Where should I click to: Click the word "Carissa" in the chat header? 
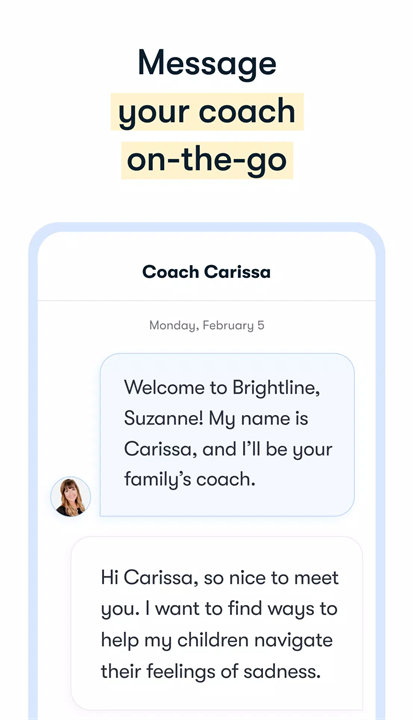tap(238, 272)
